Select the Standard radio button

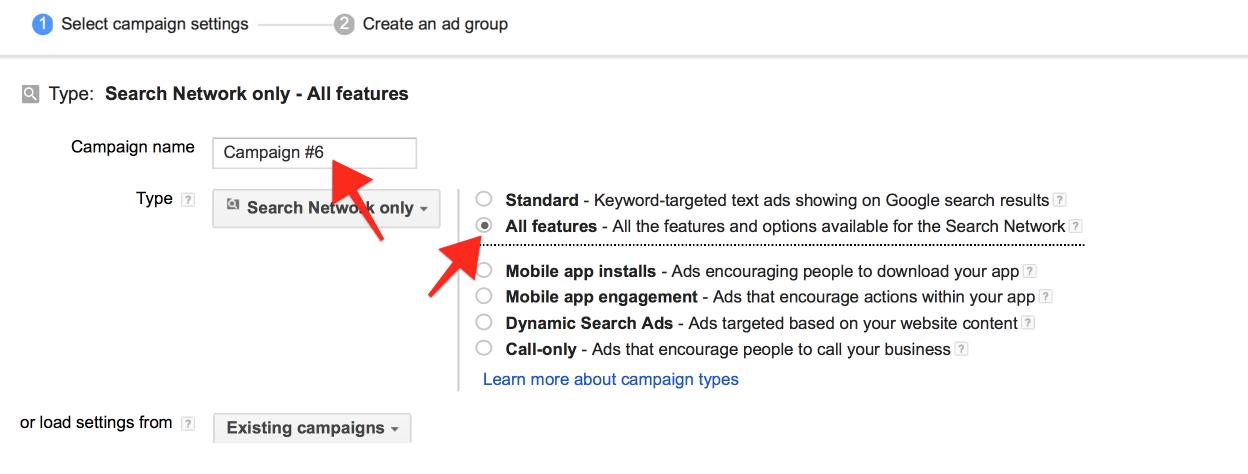[x=484, y=200]
